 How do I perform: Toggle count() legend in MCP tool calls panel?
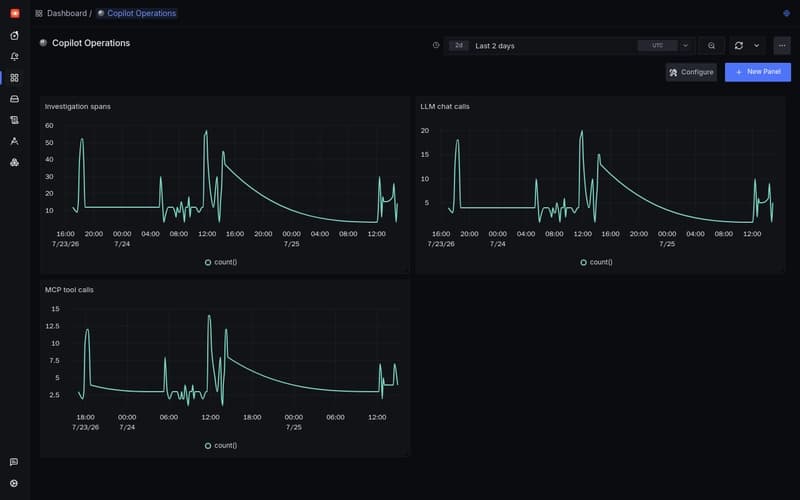220,445
